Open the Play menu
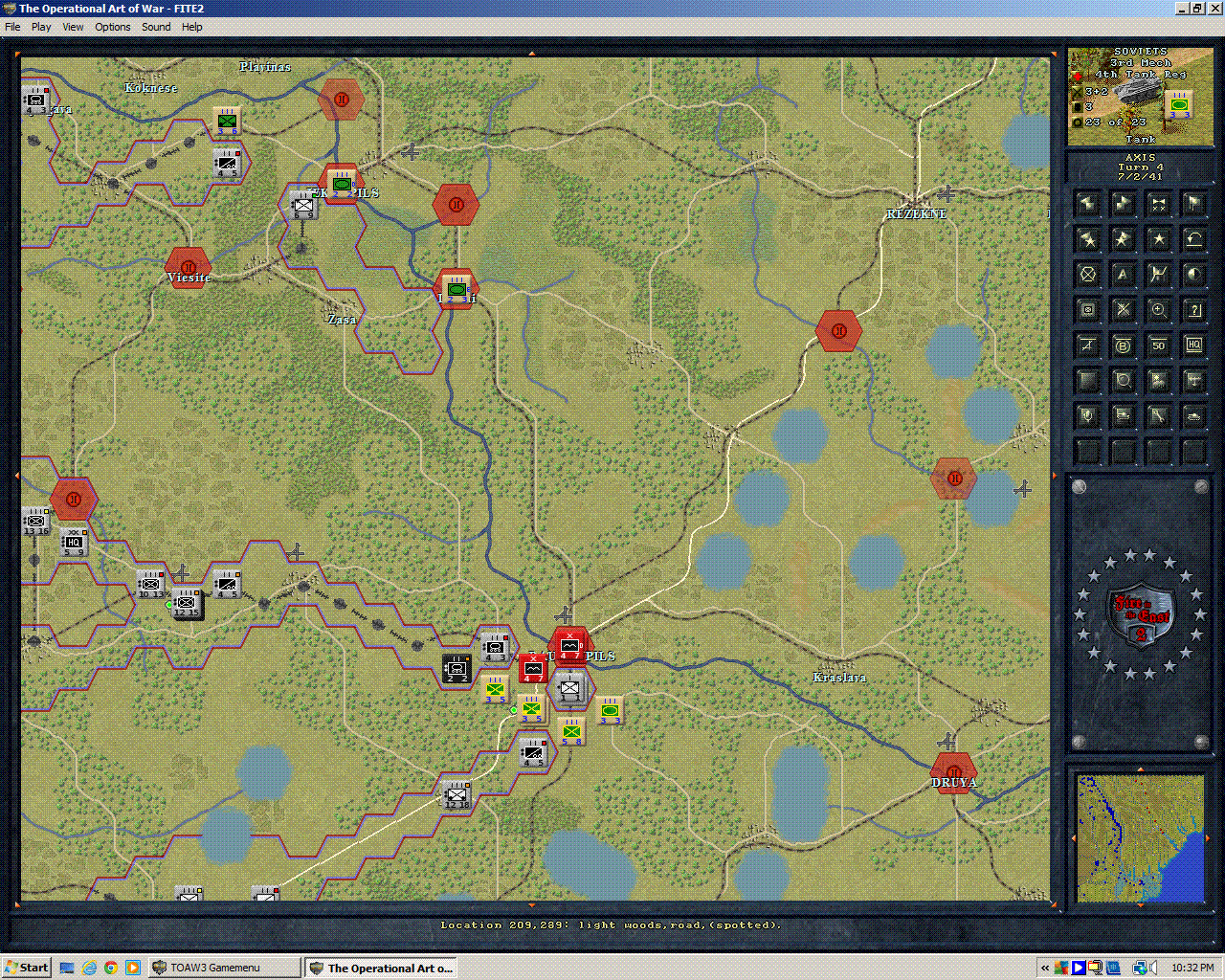 pyautogui.click(x=41, y=27)
